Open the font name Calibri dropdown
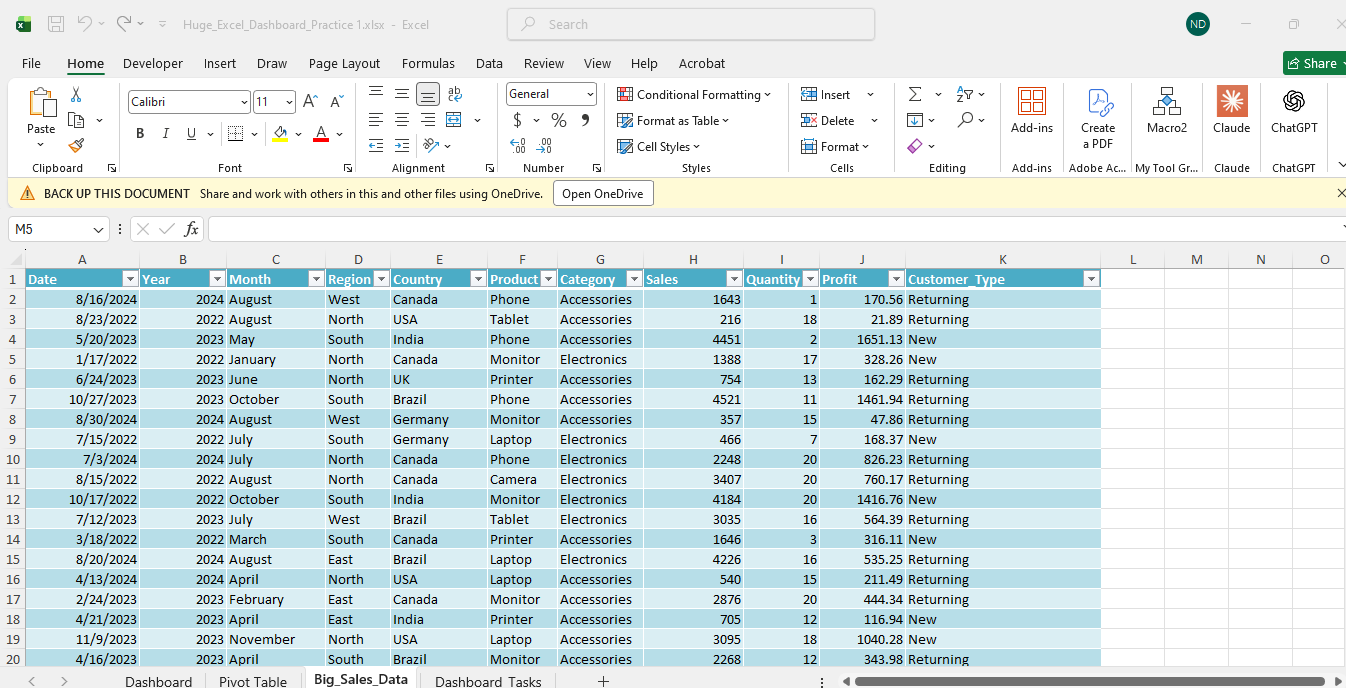 tap(244, 102)
